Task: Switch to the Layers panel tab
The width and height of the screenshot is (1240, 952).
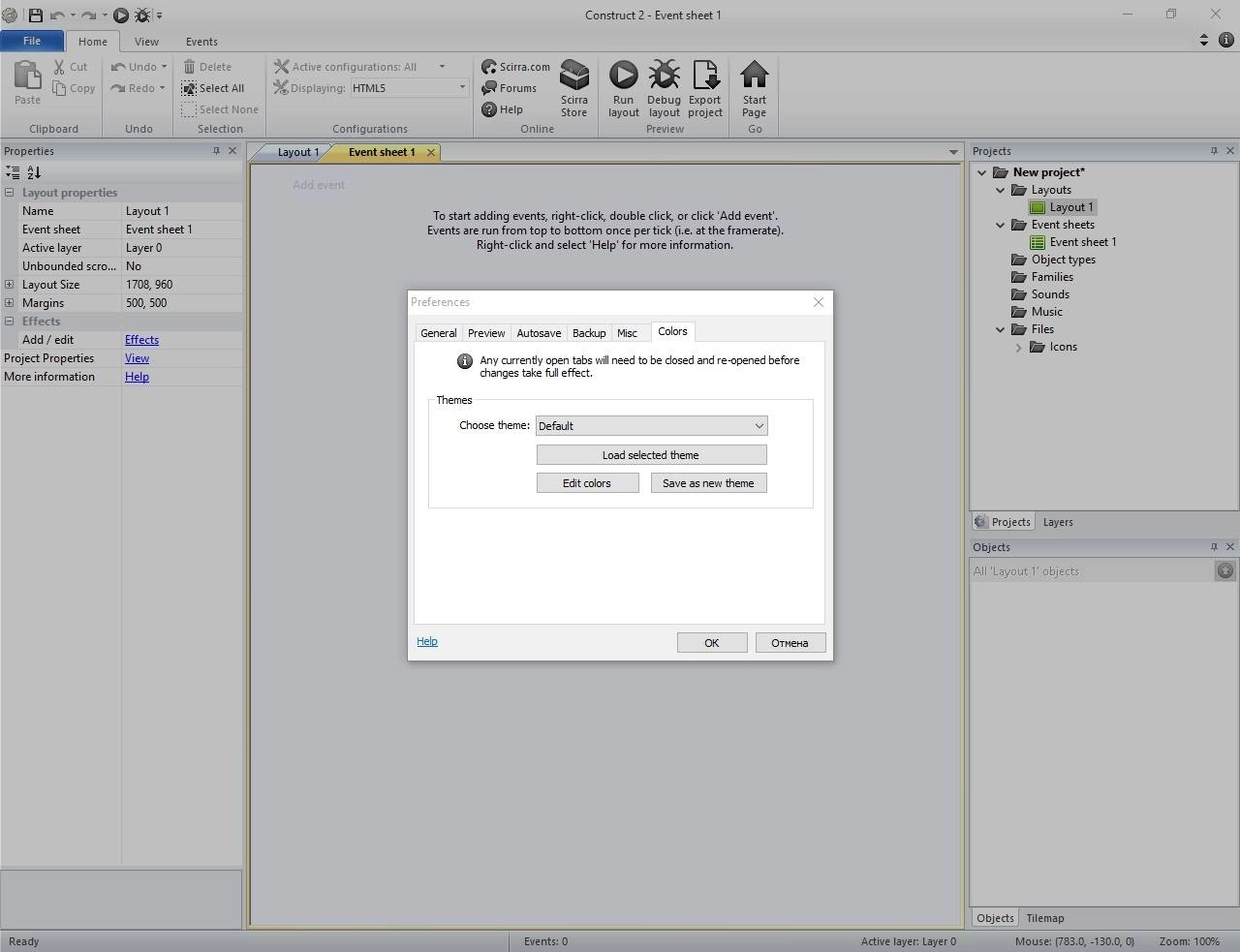Action: [1058, 522]
